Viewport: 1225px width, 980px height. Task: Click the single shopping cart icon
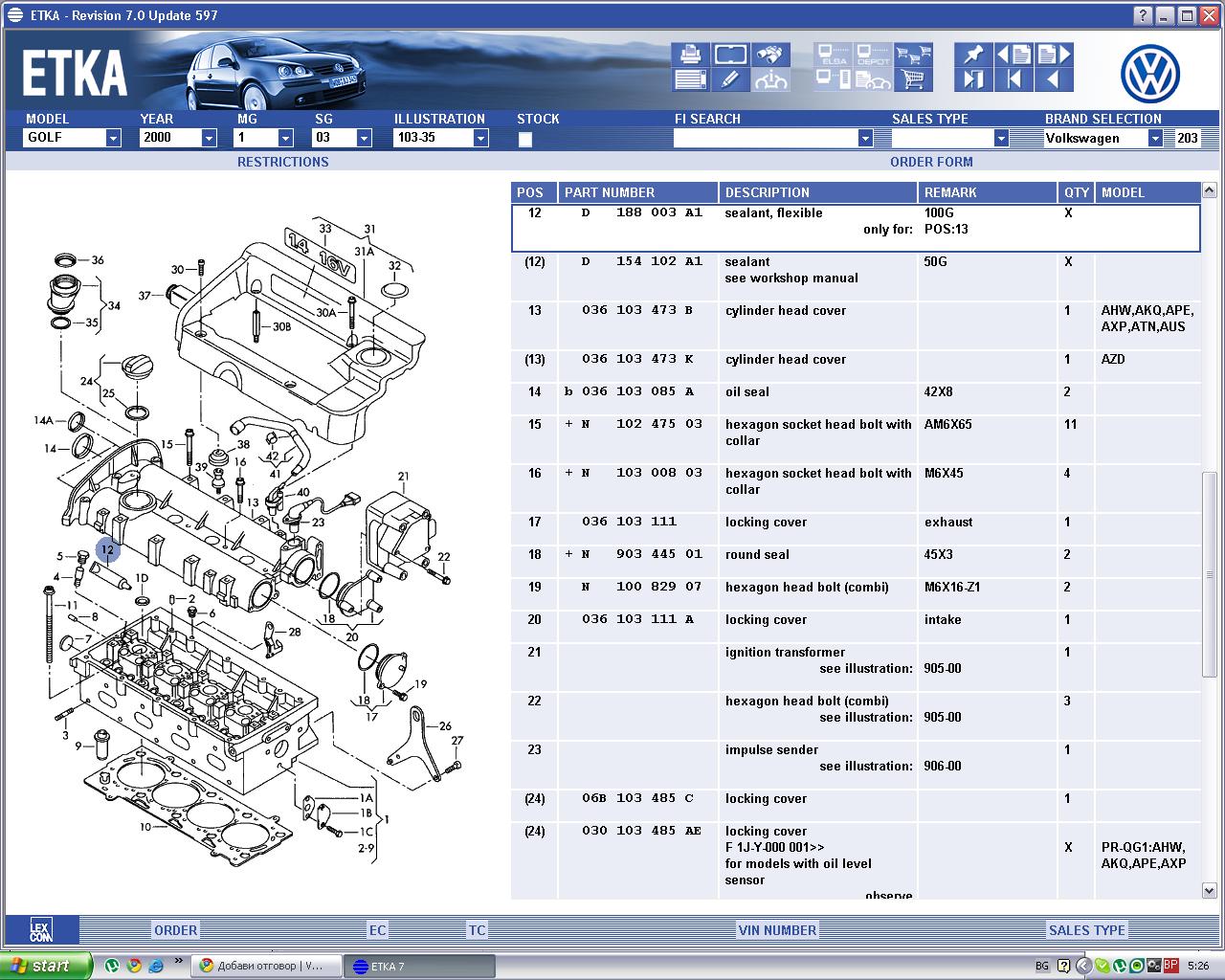[914, 80]
